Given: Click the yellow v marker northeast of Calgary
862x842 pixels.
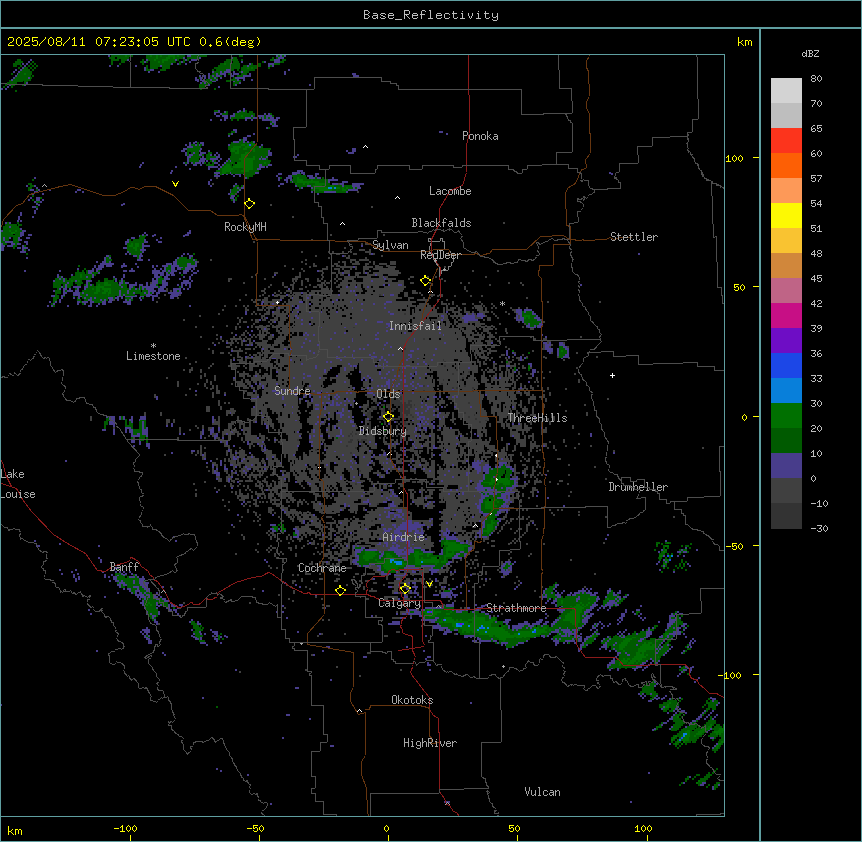Looking at the screenshot, I should (429, 584).
